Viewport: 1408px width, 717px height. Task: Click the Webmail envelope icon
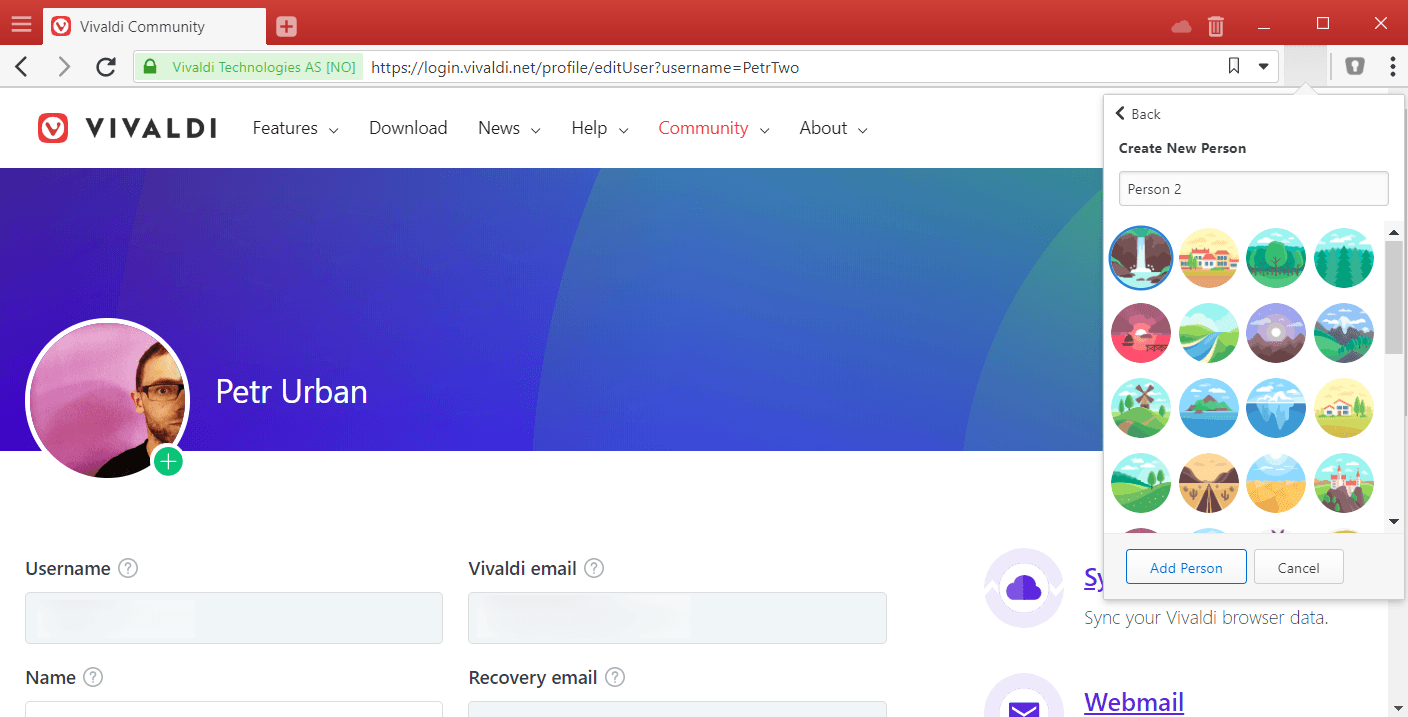point(1024,697)
